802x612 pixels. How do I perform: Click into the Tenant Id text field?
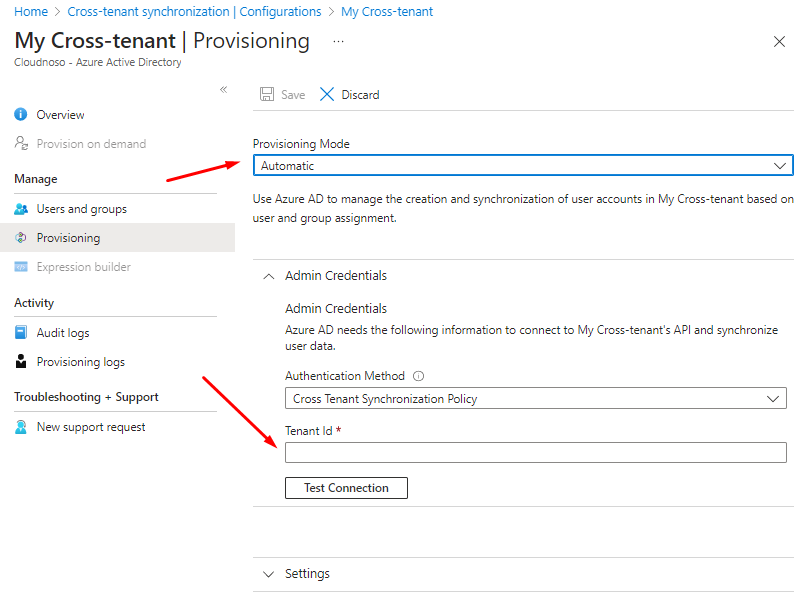click(535, 453)
